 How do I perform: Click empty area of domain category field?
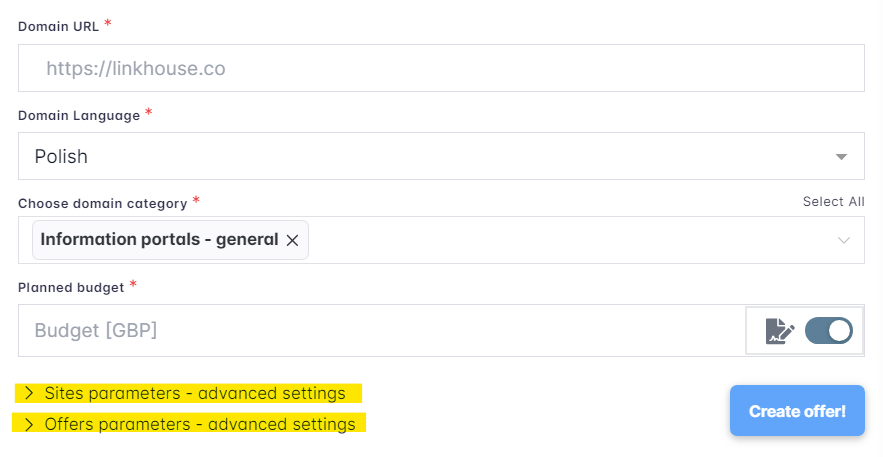pyautogui.click(x=570, y=240)
